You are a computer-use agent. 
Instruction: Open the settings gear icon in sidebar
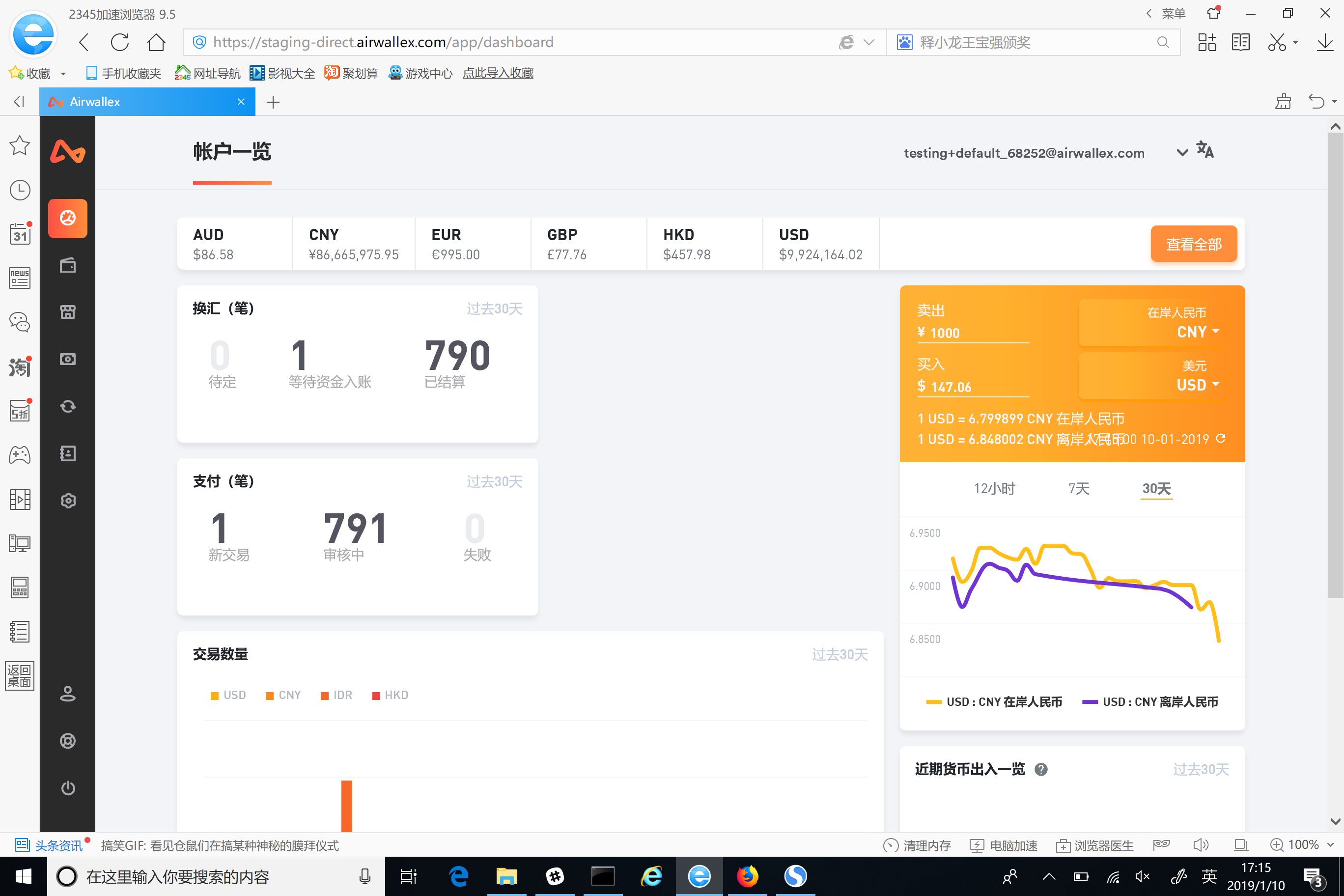[x=67, y=501]
